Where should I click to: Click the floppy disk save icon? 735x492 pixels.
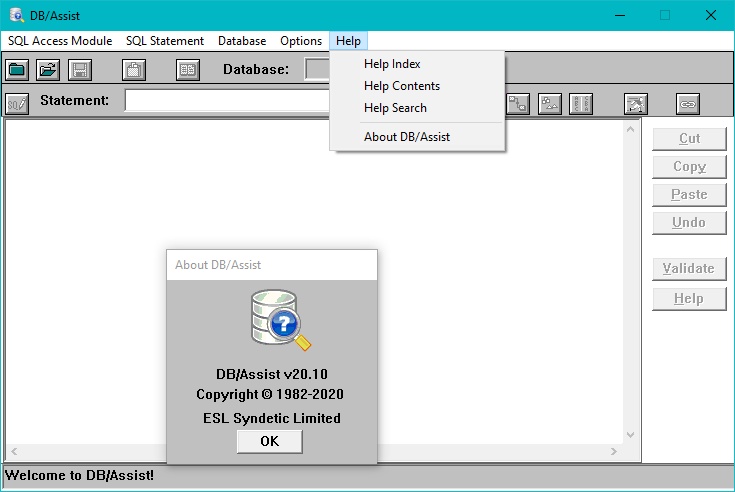click(79, 69)
